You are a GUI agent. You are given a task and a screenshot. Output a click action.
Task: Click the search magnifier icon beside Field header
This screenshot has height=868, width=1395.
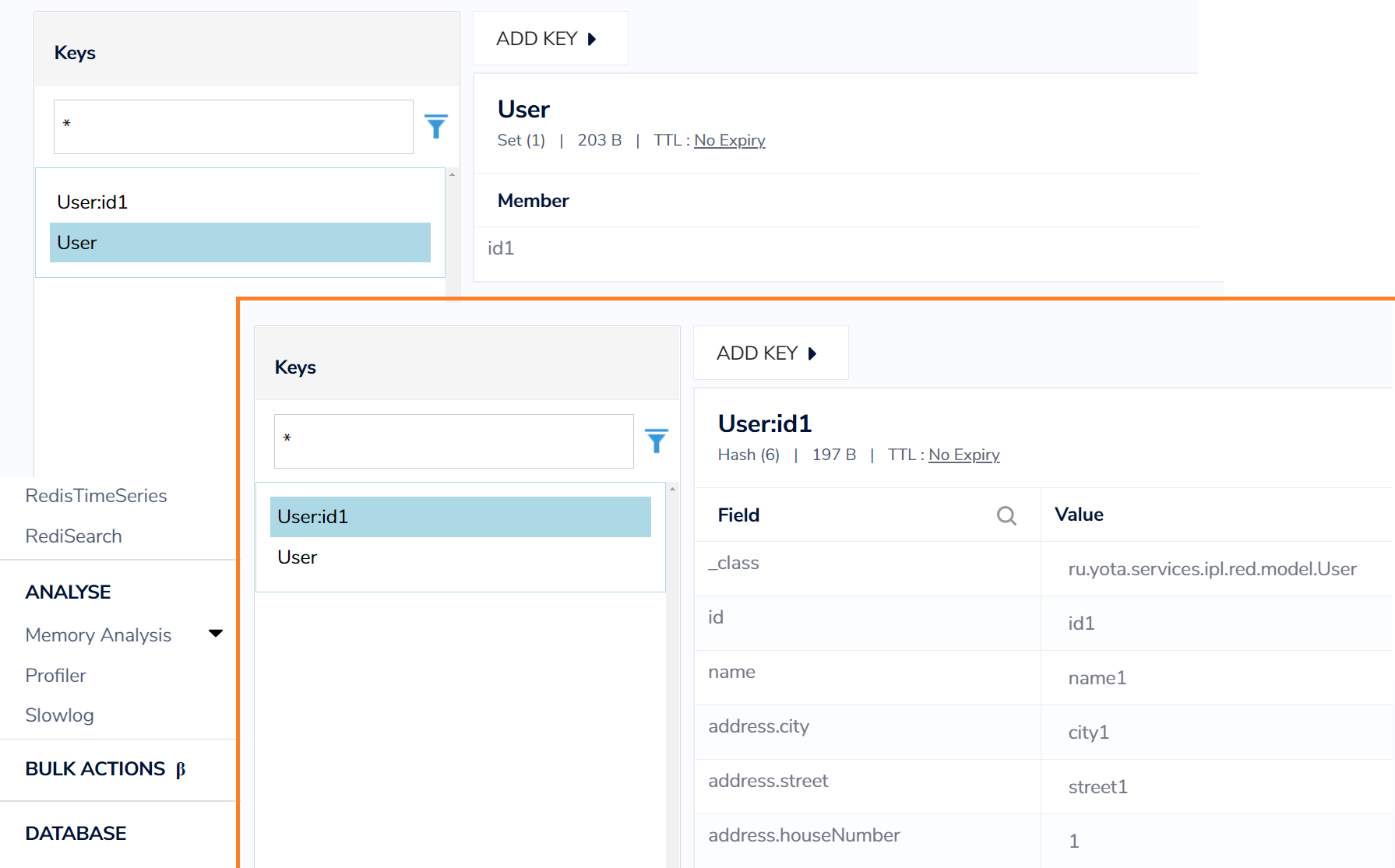click(1006, 515)
